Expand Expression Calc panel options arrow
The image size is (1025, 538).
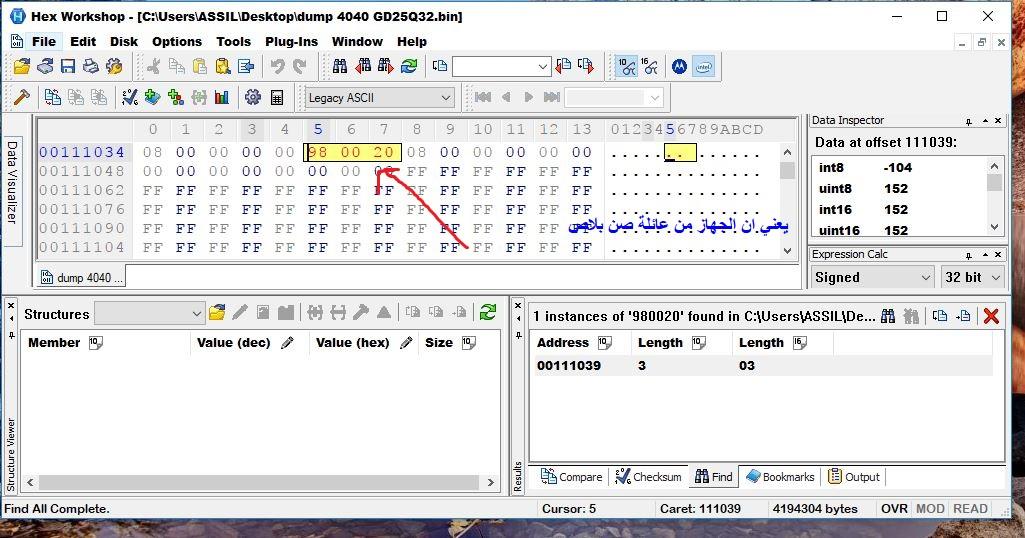(x=985, y=254)
